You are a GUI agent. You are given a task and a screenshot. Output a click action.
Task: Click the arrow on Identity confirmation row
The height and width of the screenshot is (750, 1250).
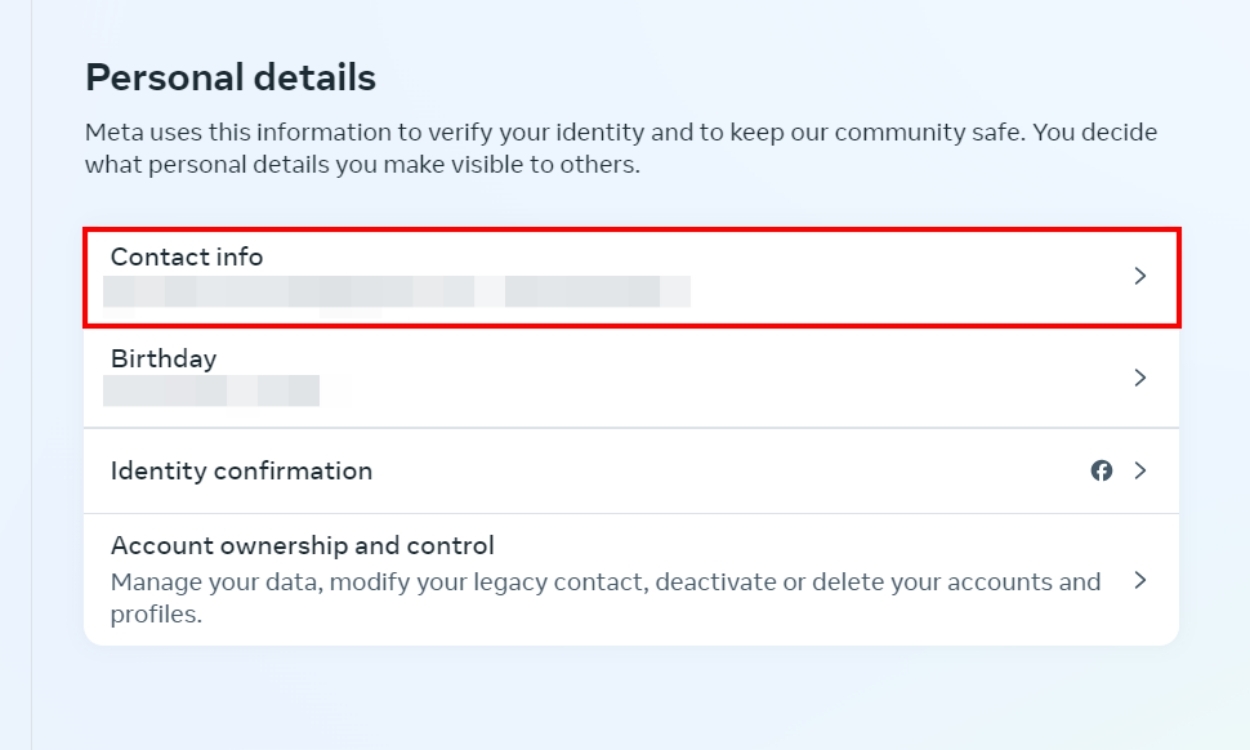pos(1140,471)
